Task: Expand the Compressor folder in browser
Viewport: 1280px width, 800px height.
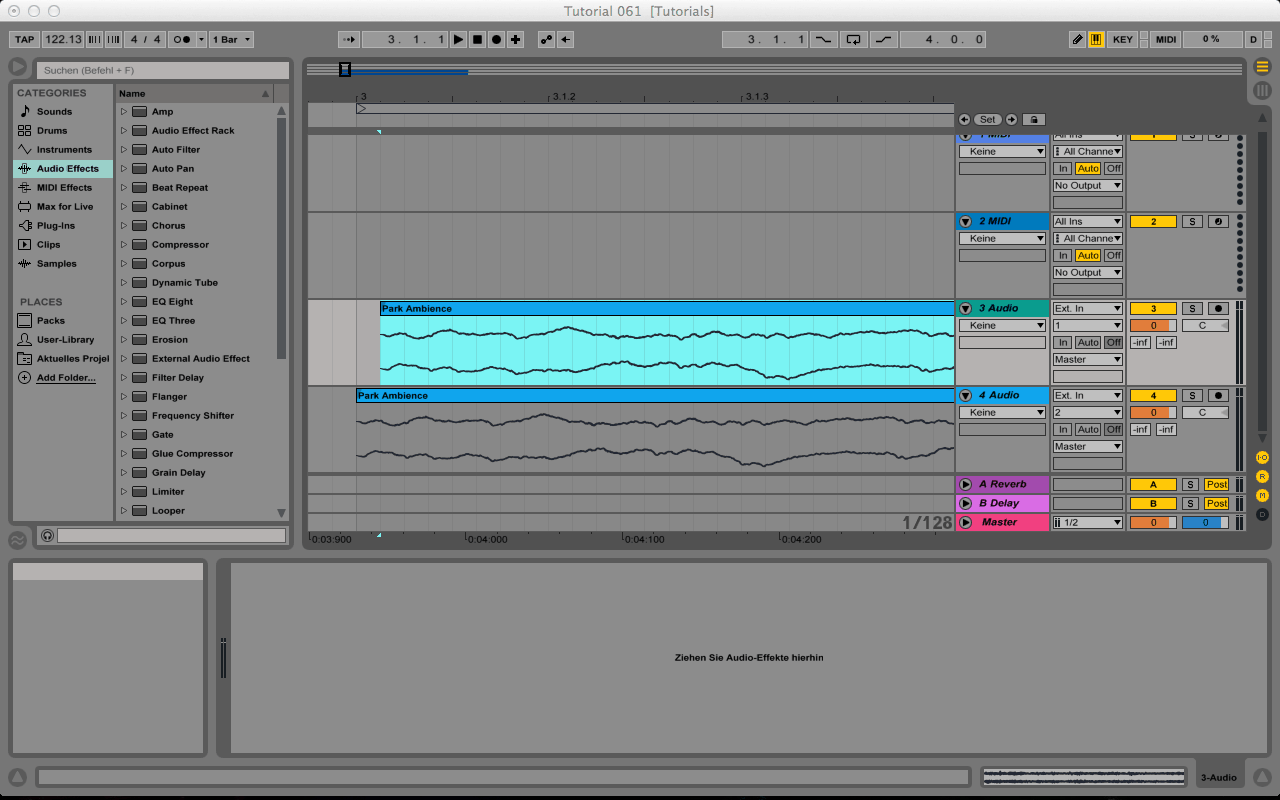Action: click(124, 245)
